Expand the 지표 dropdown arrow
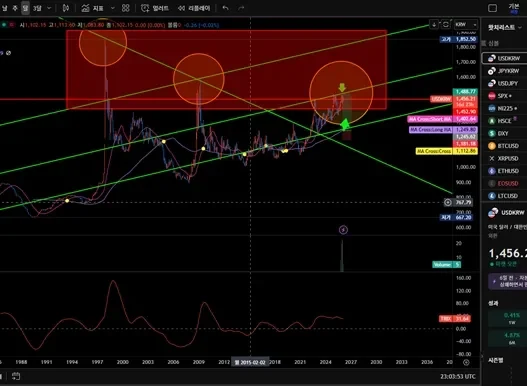The width and height of the screenshot is (527, 386). [113, 8]
